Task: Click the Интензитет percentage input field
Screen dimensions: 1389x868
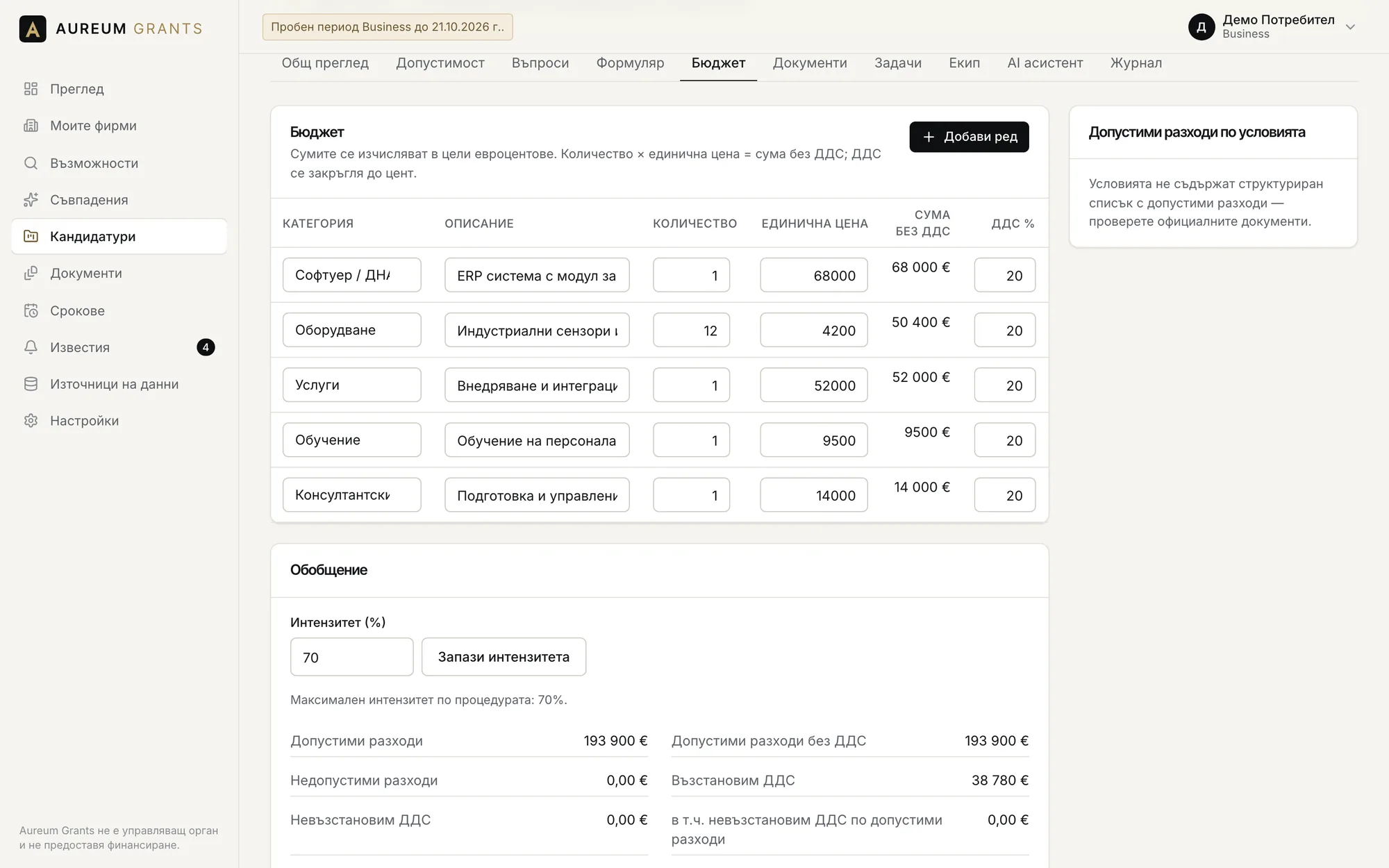Action: tap(351, 657)
